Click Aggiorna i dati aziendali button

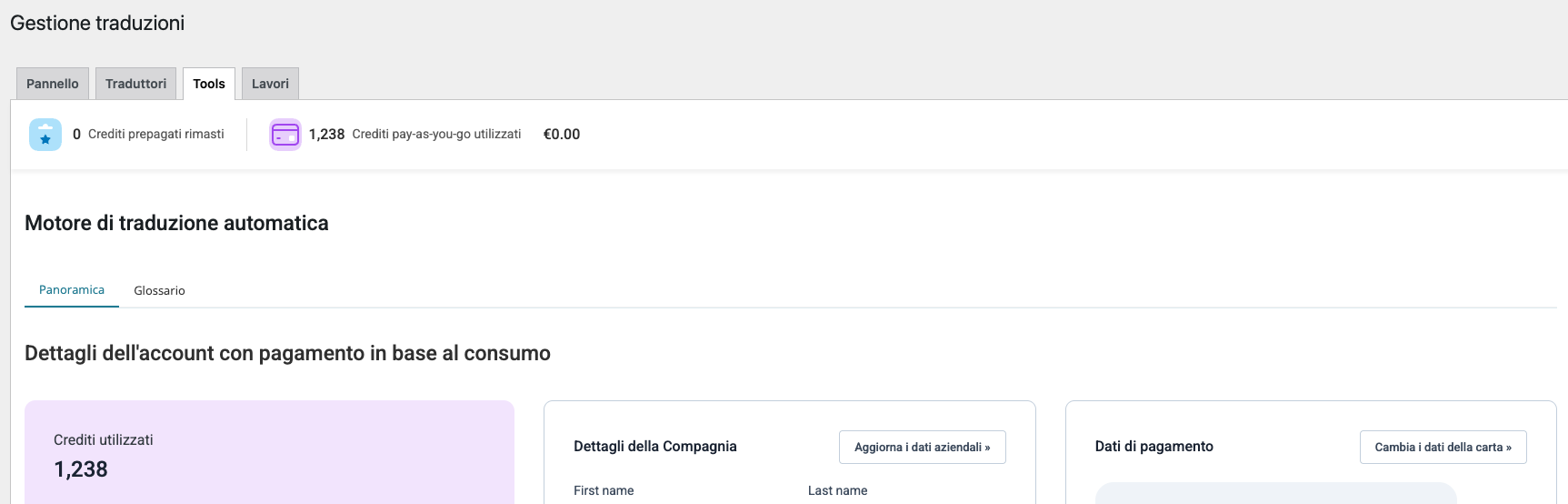[x=922, y=447]
